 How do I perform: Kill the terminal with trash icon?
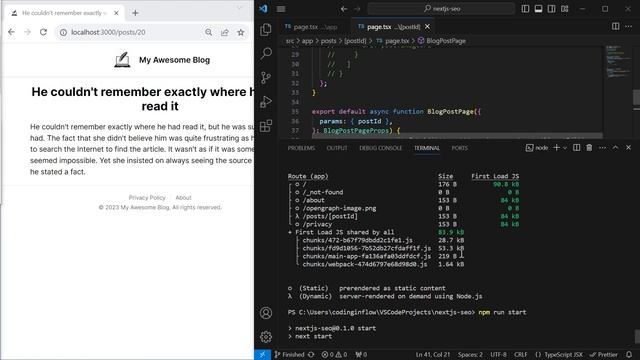589,148
